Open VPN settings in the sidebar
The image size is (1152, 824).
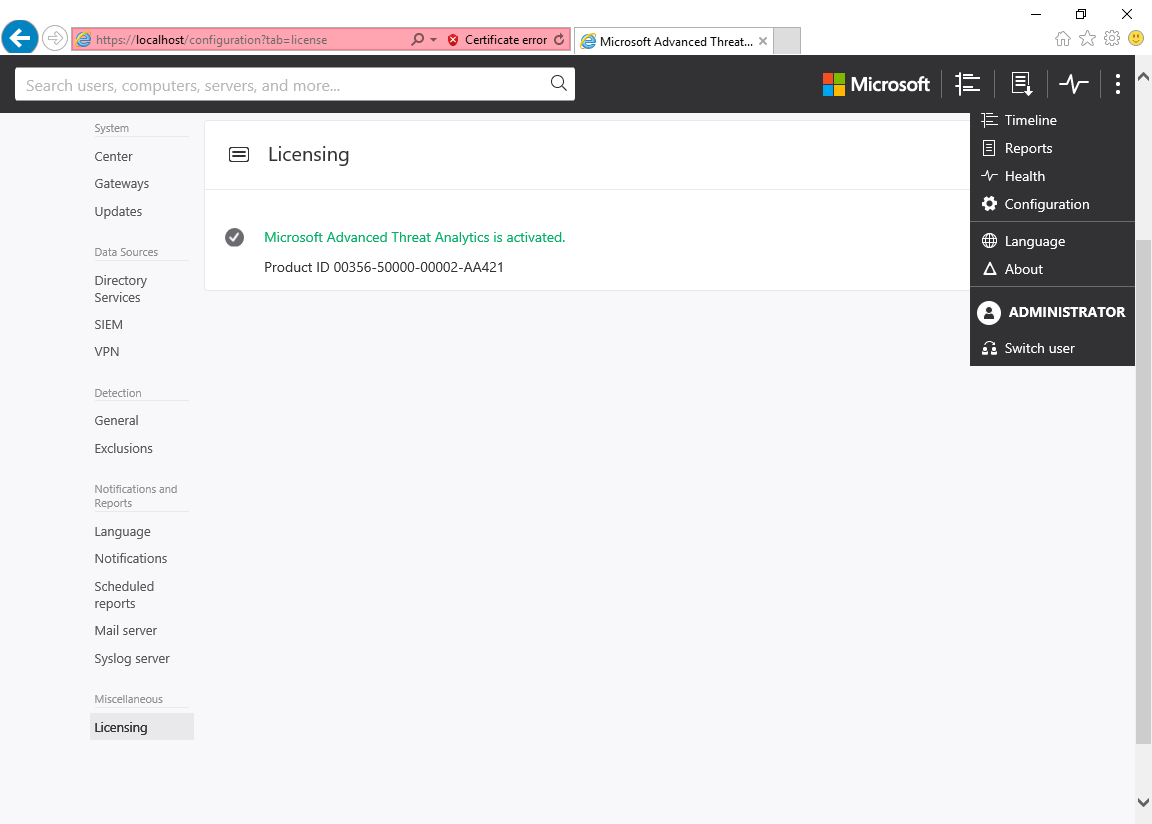(107, 352)
